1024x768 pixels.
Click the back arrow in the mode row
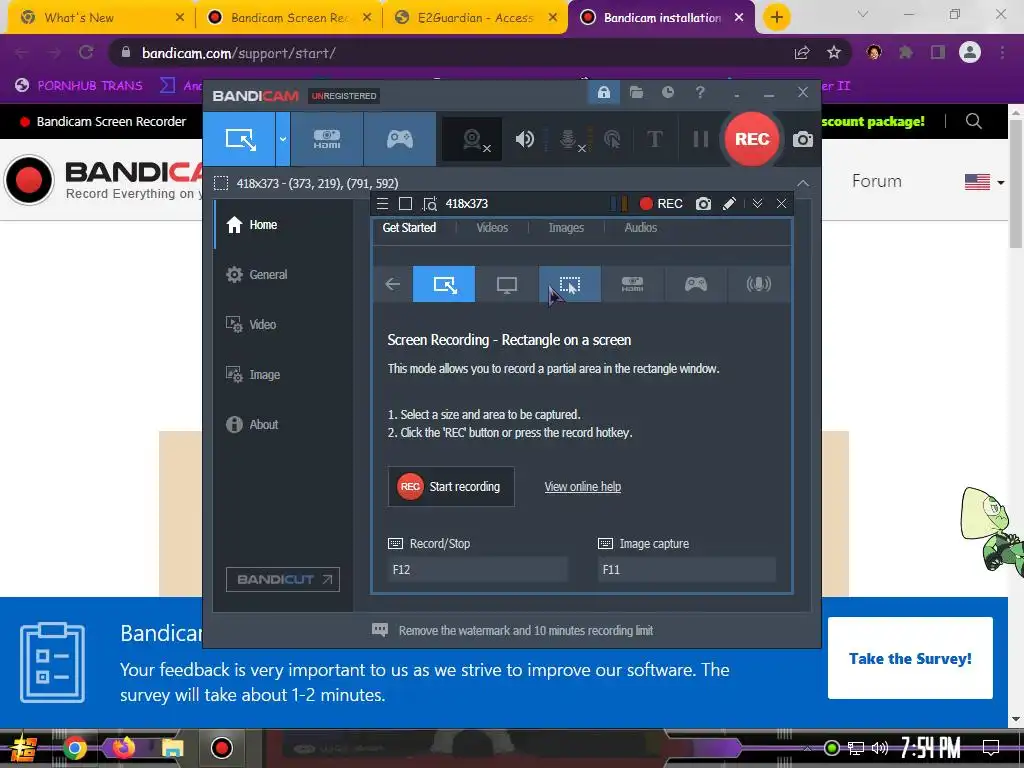coord(392,284)
